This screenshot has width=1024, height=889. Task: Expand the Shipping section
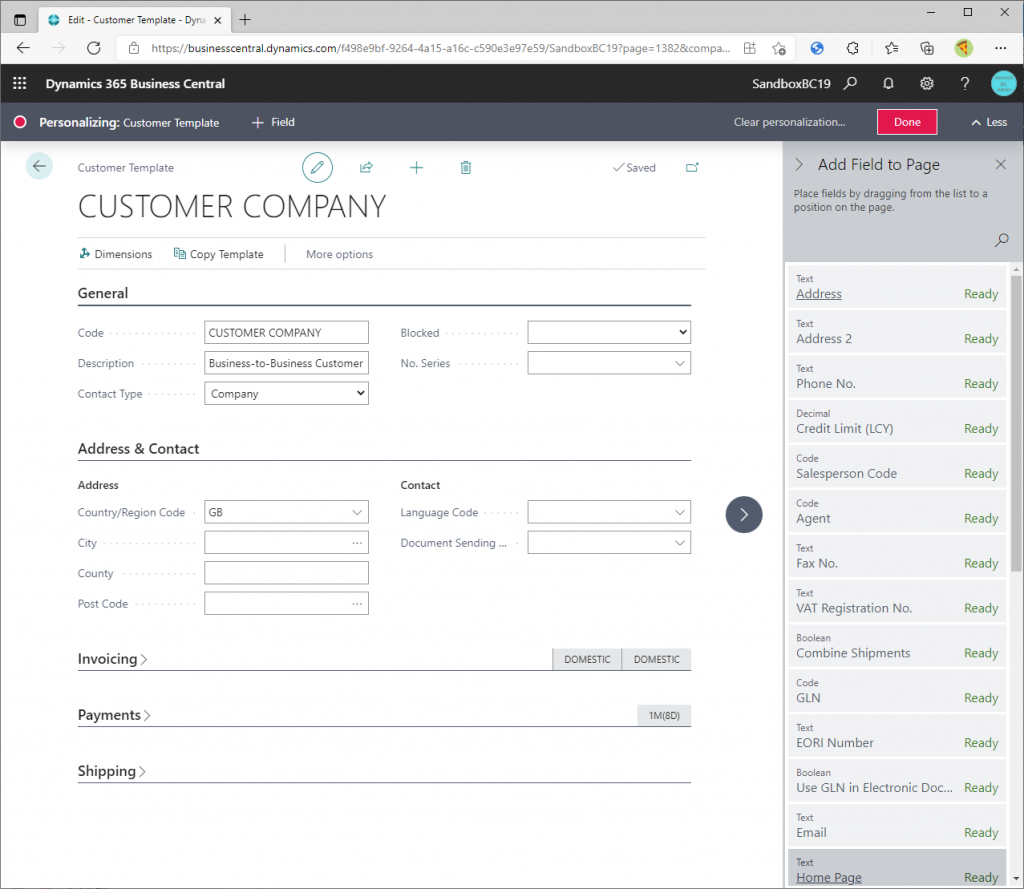click(112, 771)
